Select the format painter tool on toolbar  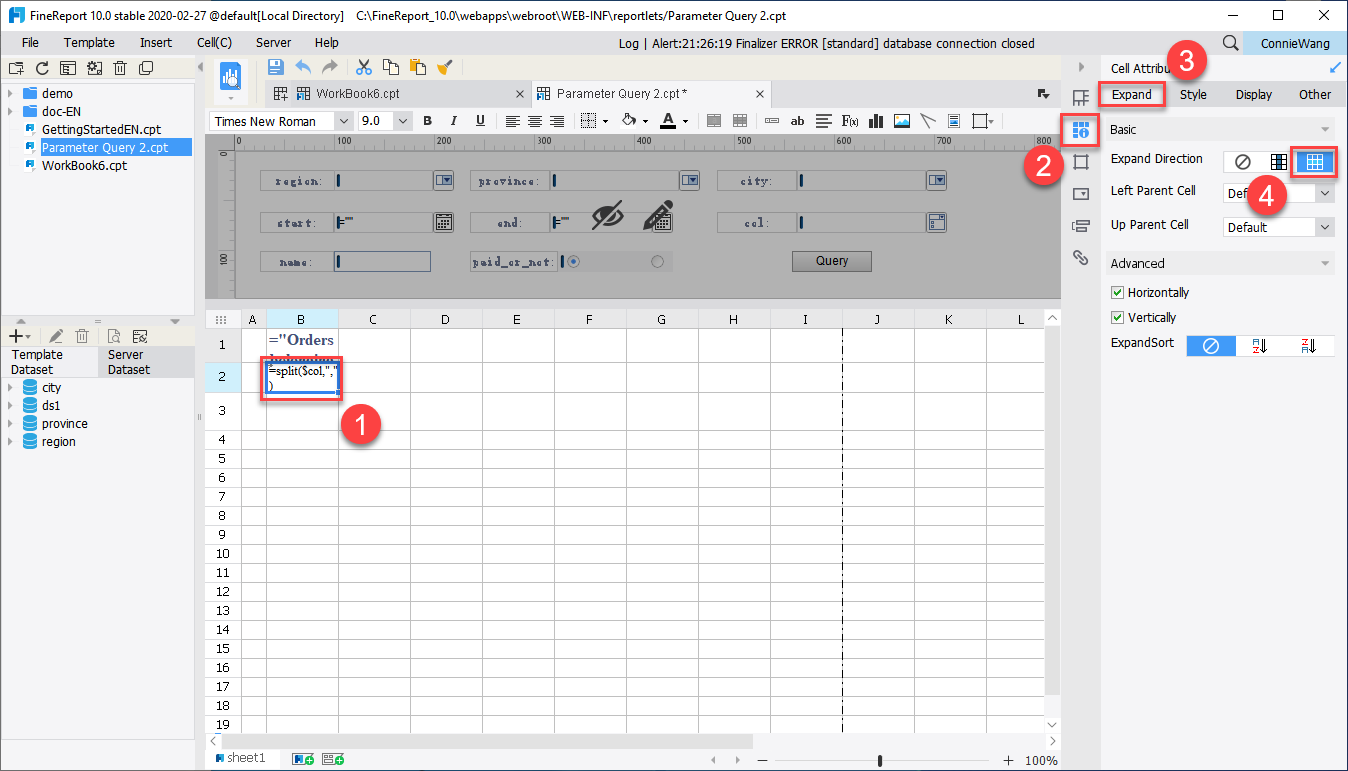(445, 67)
